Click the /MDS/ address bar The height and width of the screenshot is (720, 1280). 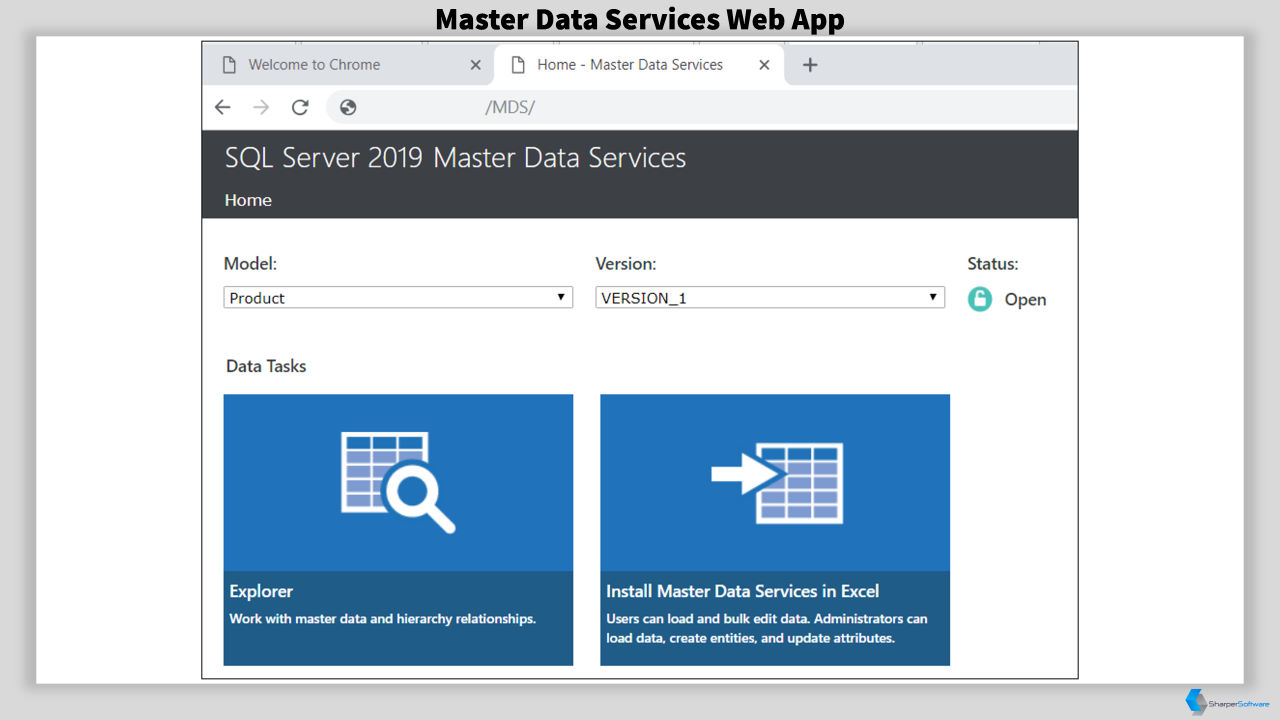700,107
